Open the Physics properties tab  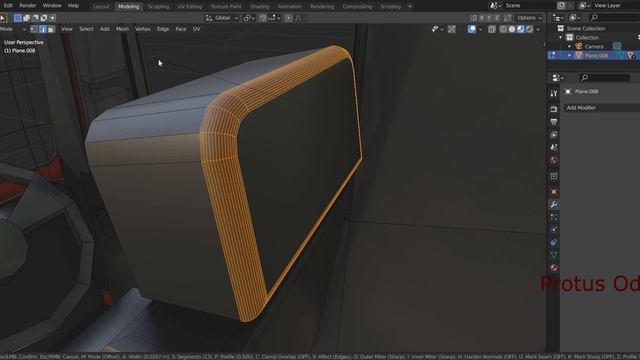click(554, 230)
